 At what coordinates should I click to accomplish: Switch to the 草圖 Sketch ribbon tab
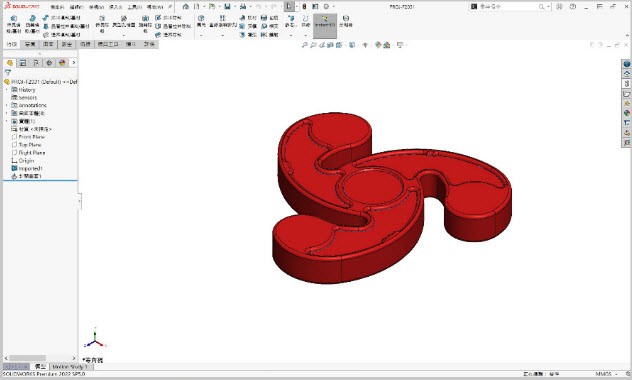30,44
